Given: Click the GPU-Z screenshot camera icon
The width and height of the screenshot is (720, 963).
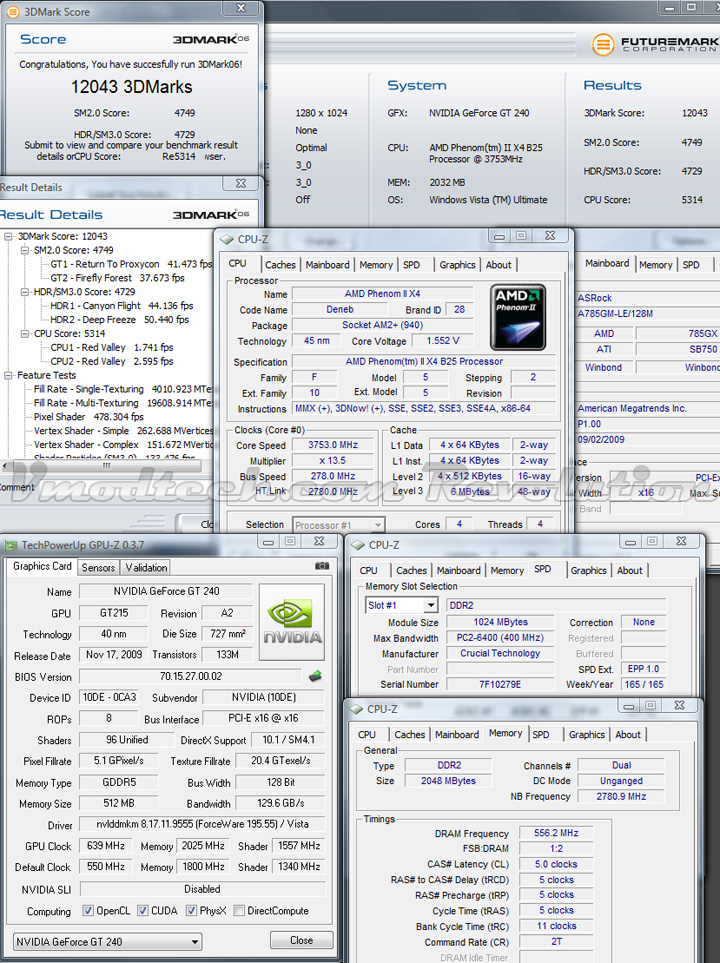Looking at the screenshot, I should coord(321,566).
